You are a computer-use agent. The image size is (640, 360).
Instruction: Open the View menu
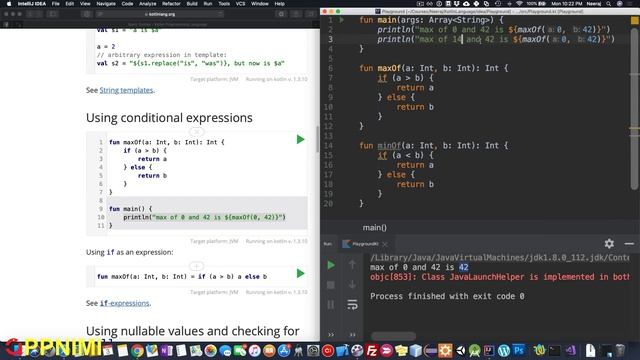point(85,4)
